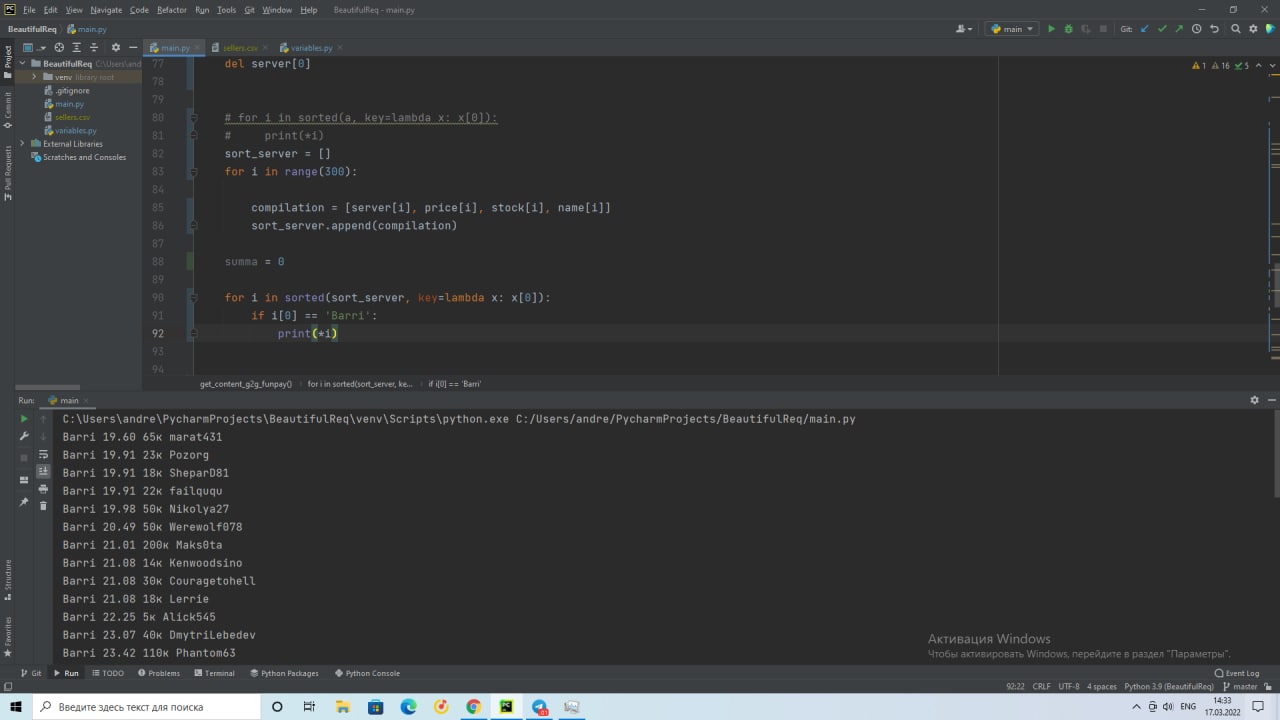The height and width of the screenshot is (720, 1280).
Task: Open the Refactor menu
Action: tap(172, 10)
